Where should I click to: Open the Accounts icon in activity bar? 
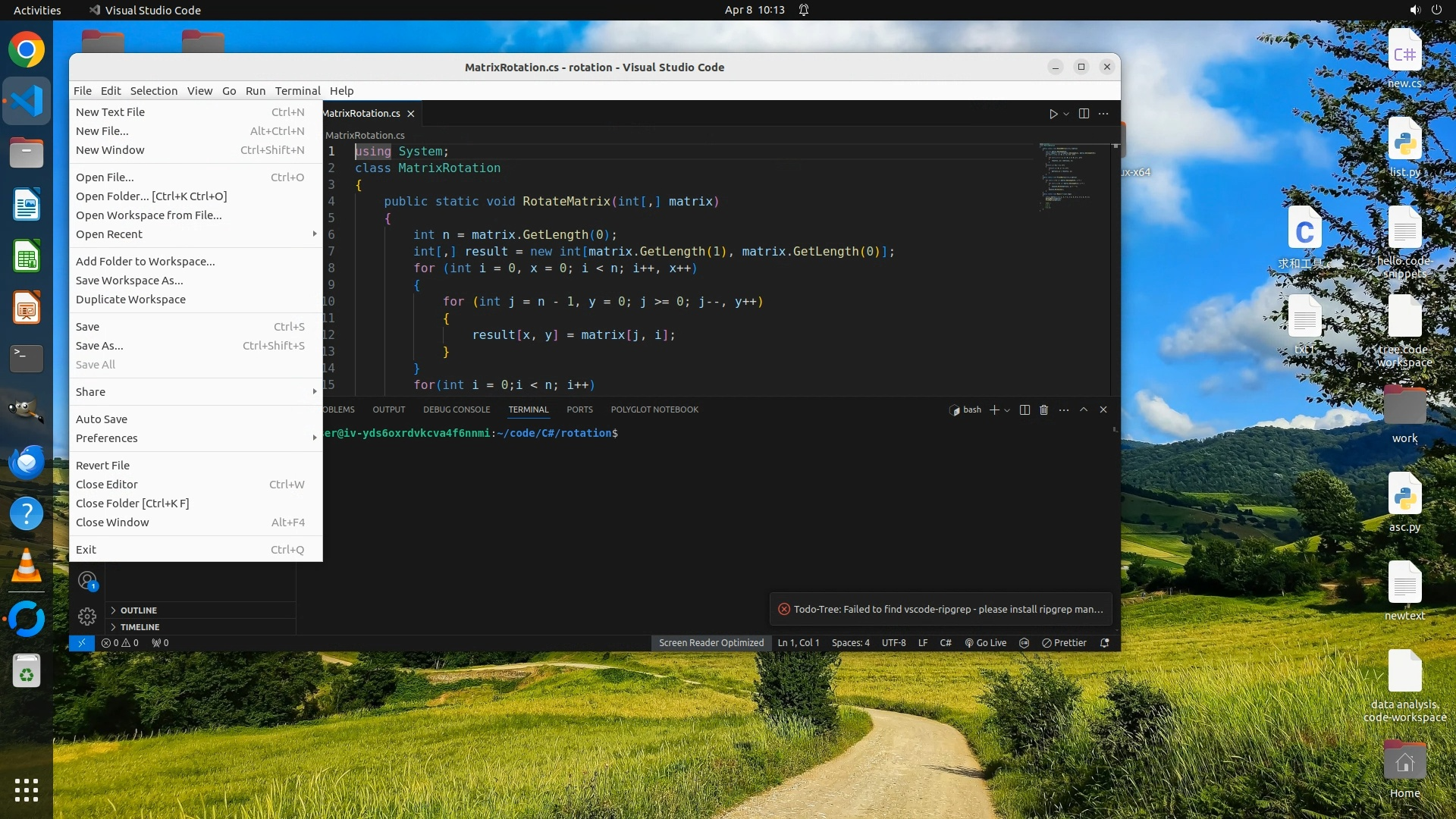(x=87, y=582)
